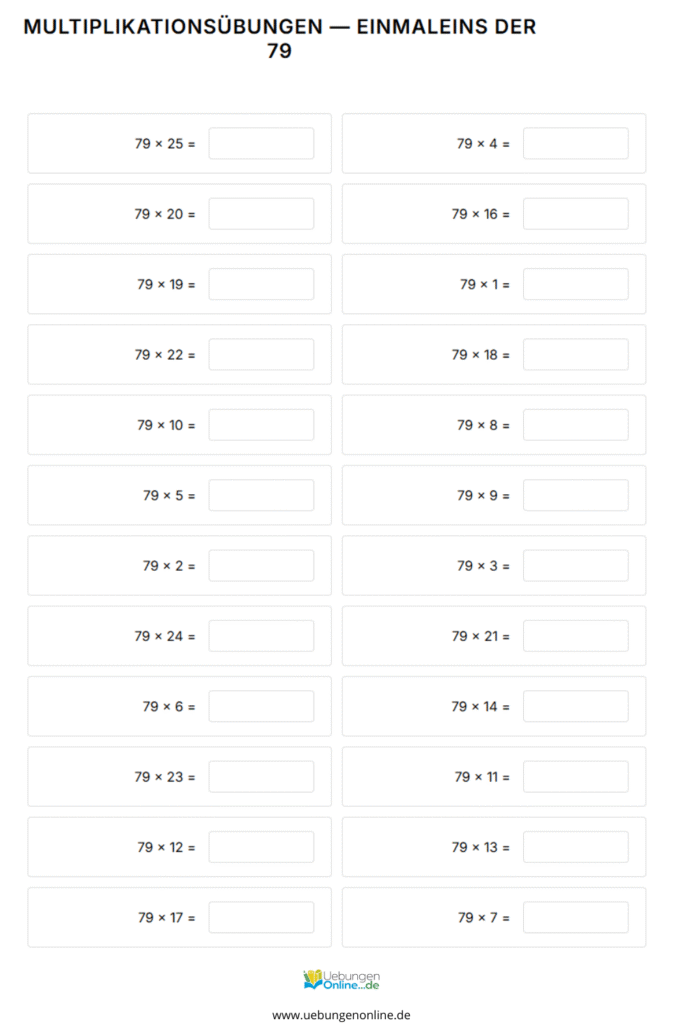Select the 79 × 19 answer box
Screen dimensions: 683x1024
point(261,284)
